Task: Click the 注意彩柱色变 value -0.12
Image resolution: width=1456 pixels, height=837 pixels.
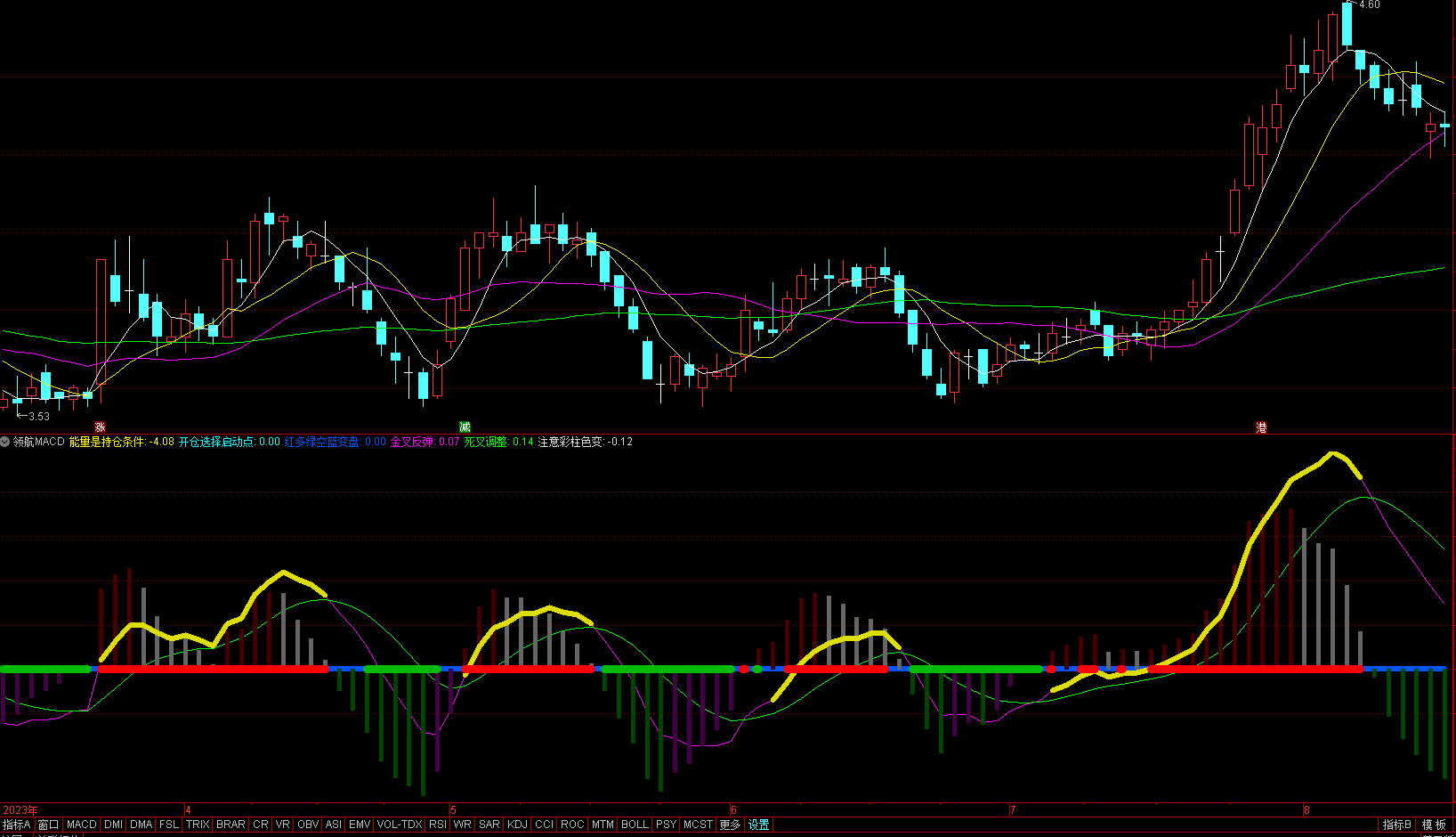Action: (620, 442)
